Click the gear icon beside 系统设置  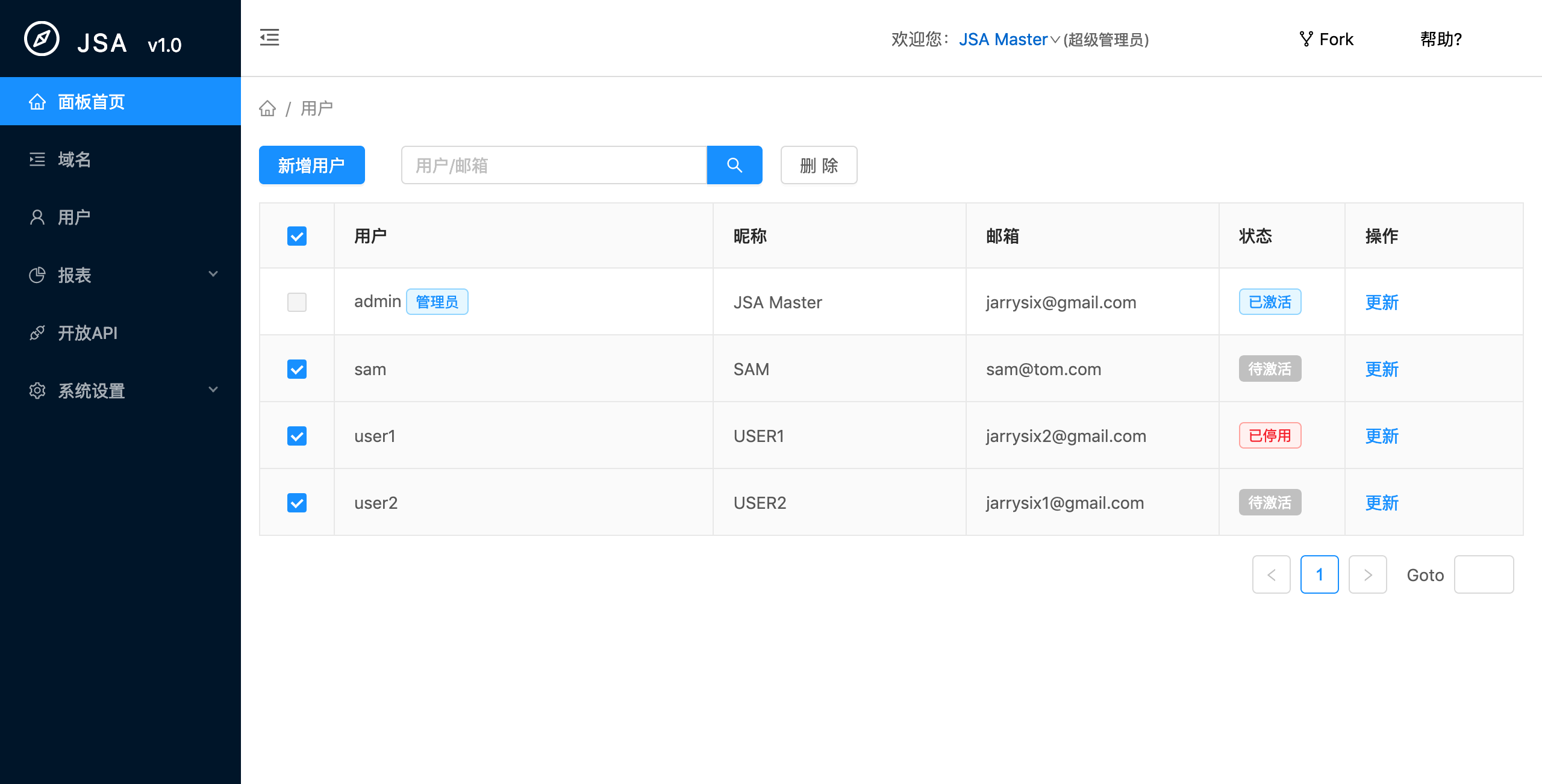pos(37,391)
